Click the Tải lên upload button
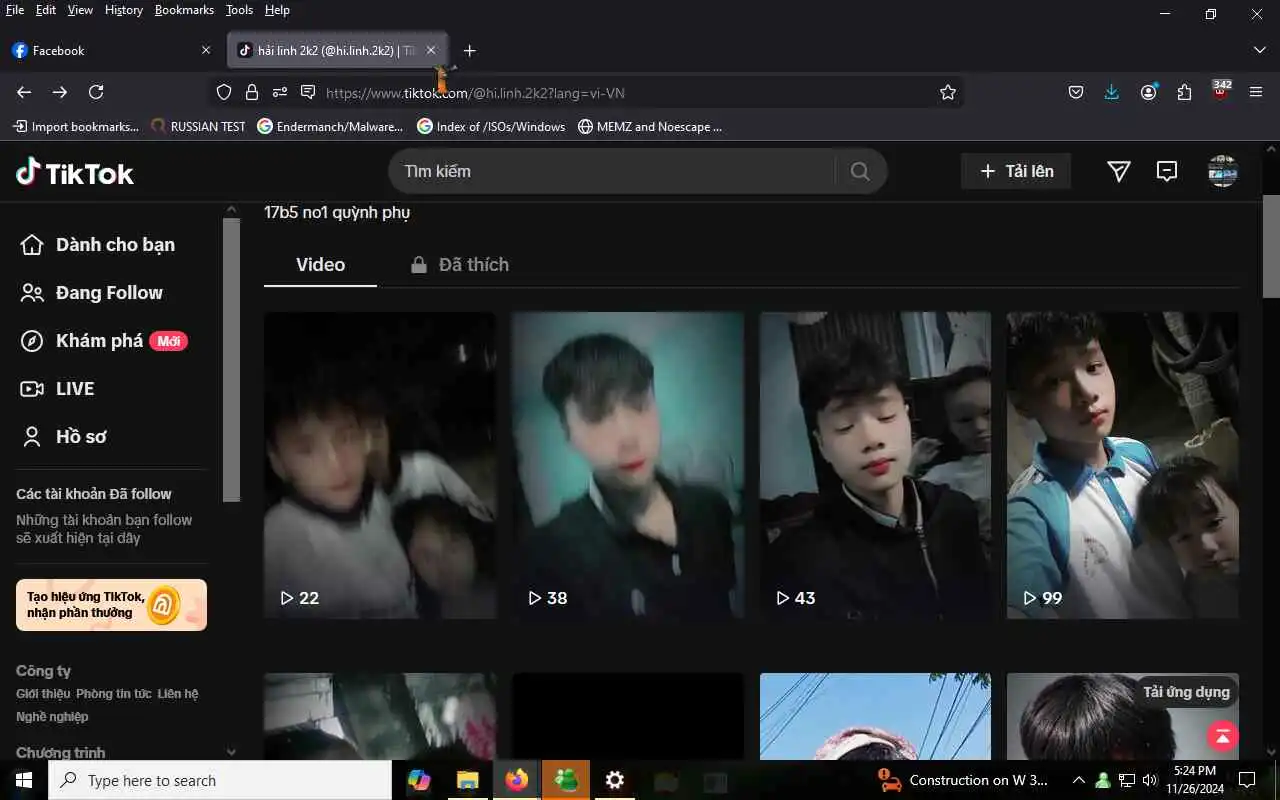Image resolution: width=1280 pixels, height=800 pixels. click(x=1016, y=171)
